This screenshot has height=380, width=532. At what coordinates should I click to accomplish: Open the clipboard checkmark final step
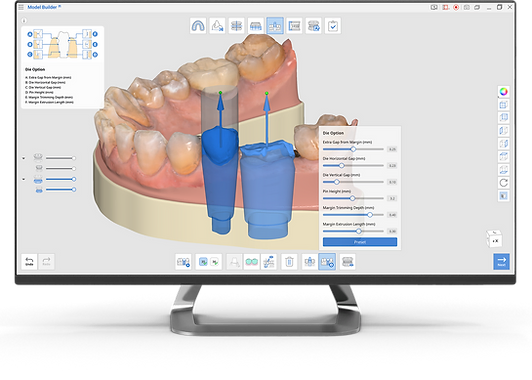point(333,26)
